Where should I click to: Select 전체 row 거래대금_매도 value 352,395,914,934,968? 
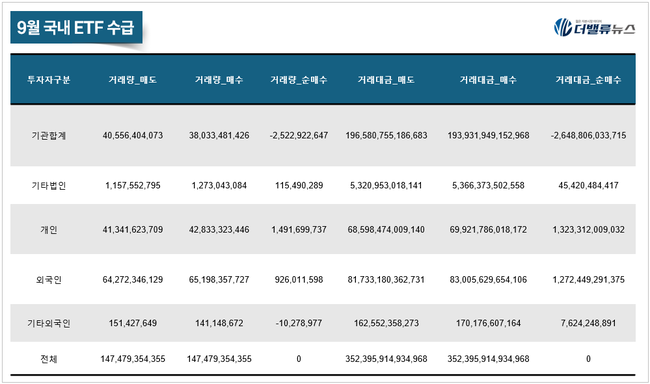pos(386,359)
